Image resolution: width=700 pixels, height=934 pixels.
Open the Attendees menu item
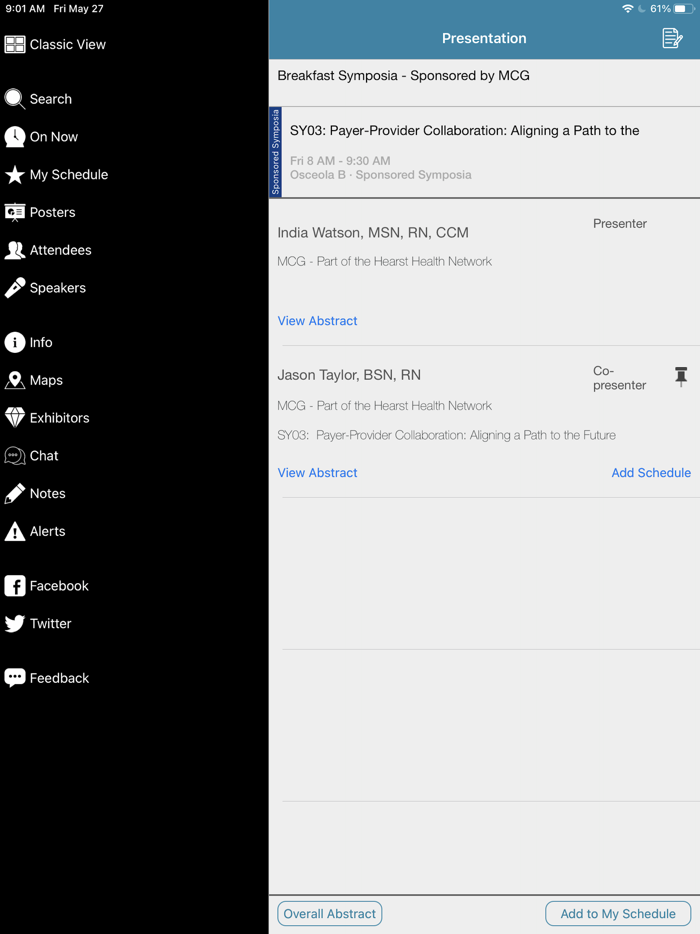pos(60,250)
